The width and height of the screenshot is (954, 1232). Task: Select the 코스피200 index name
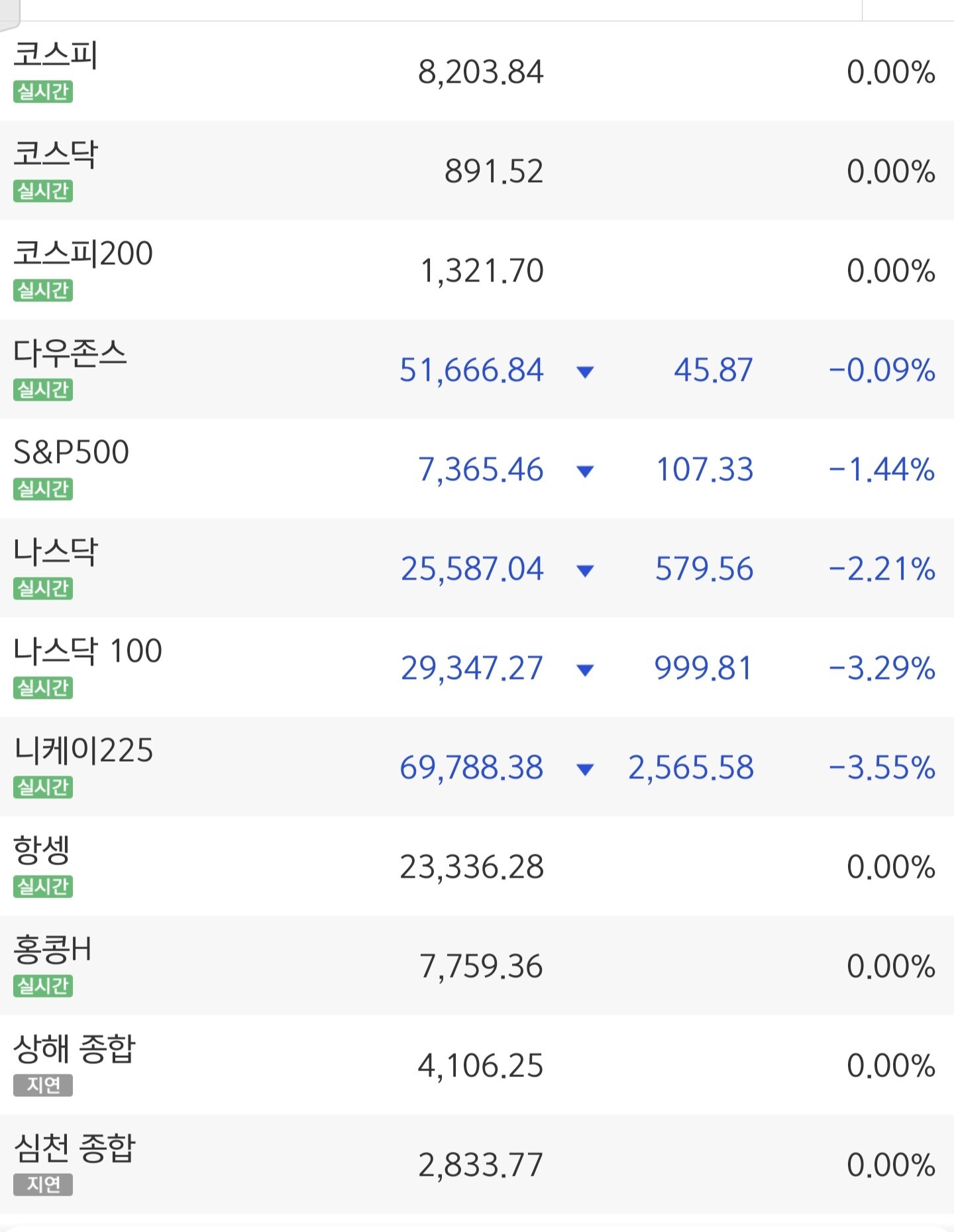83,253
